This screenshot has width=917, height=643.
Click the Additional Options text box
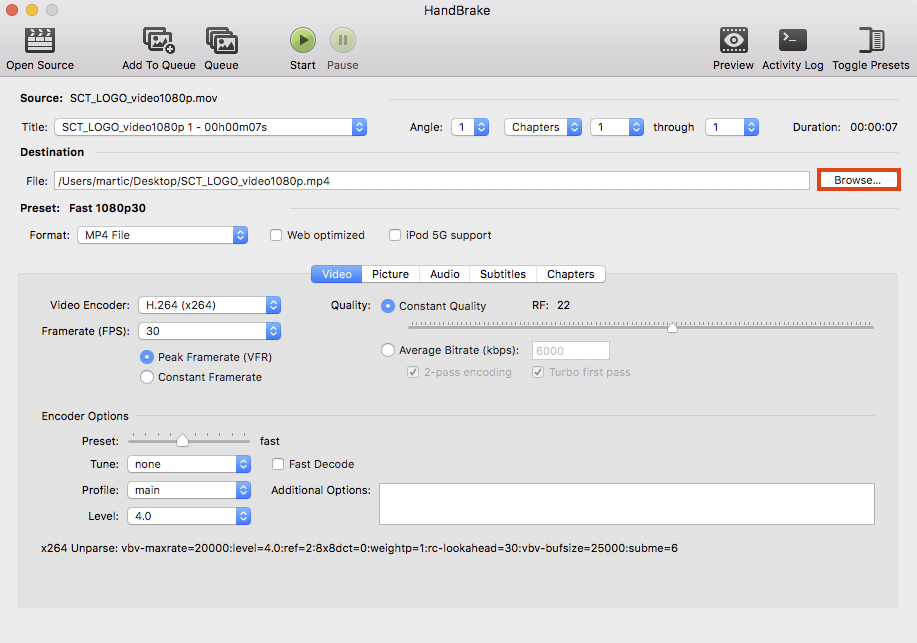[627, 504]
